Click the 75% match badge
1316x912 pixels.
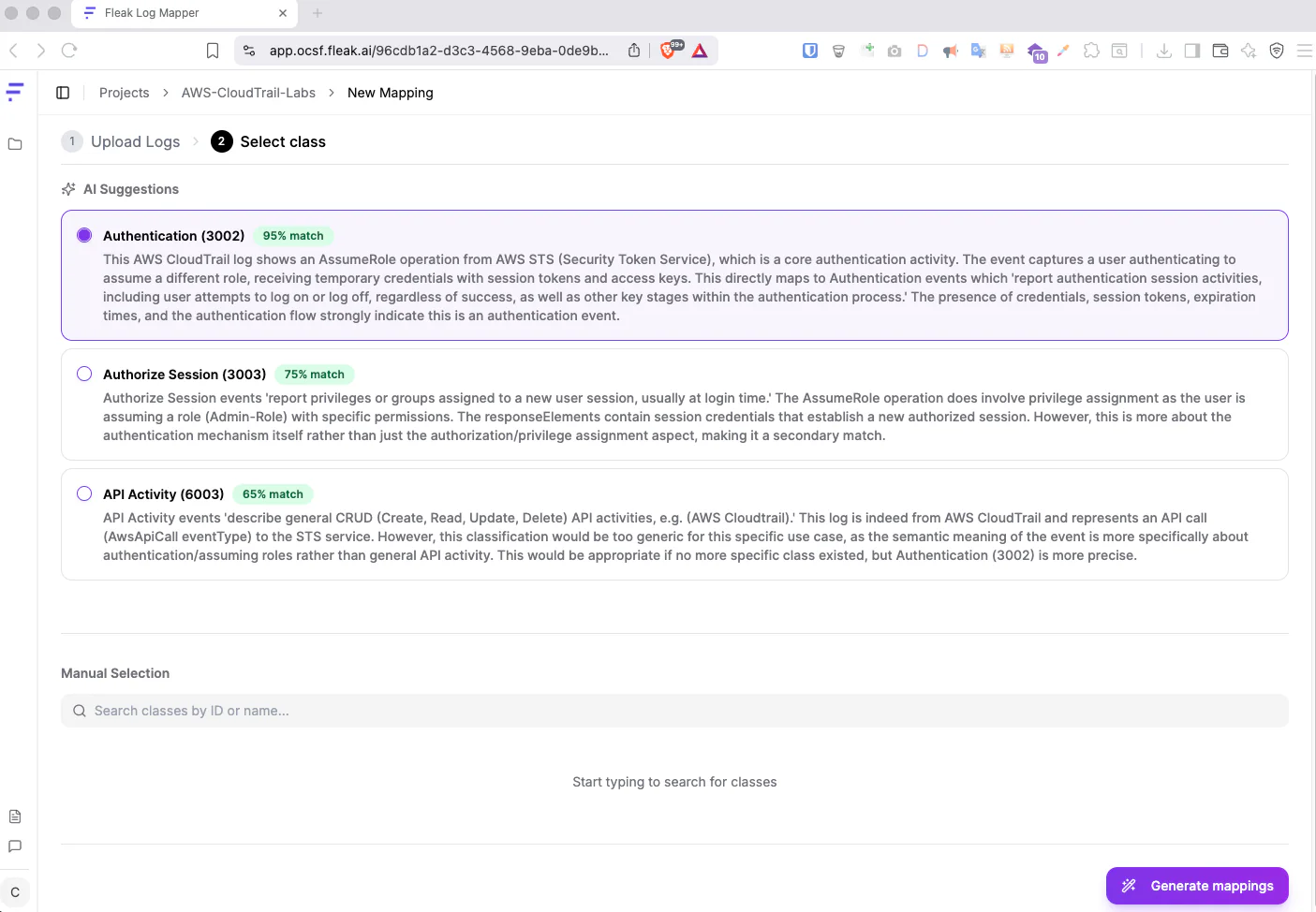coord(315,375)
